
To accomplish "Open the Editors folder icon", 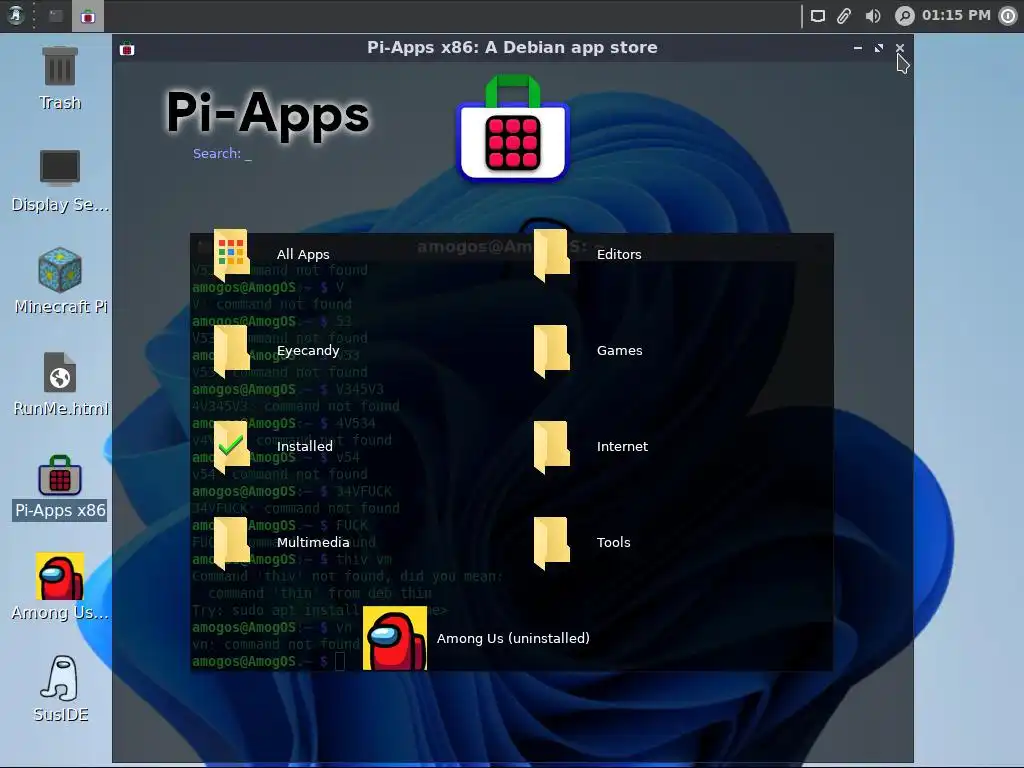I will (x=552, y=255).
